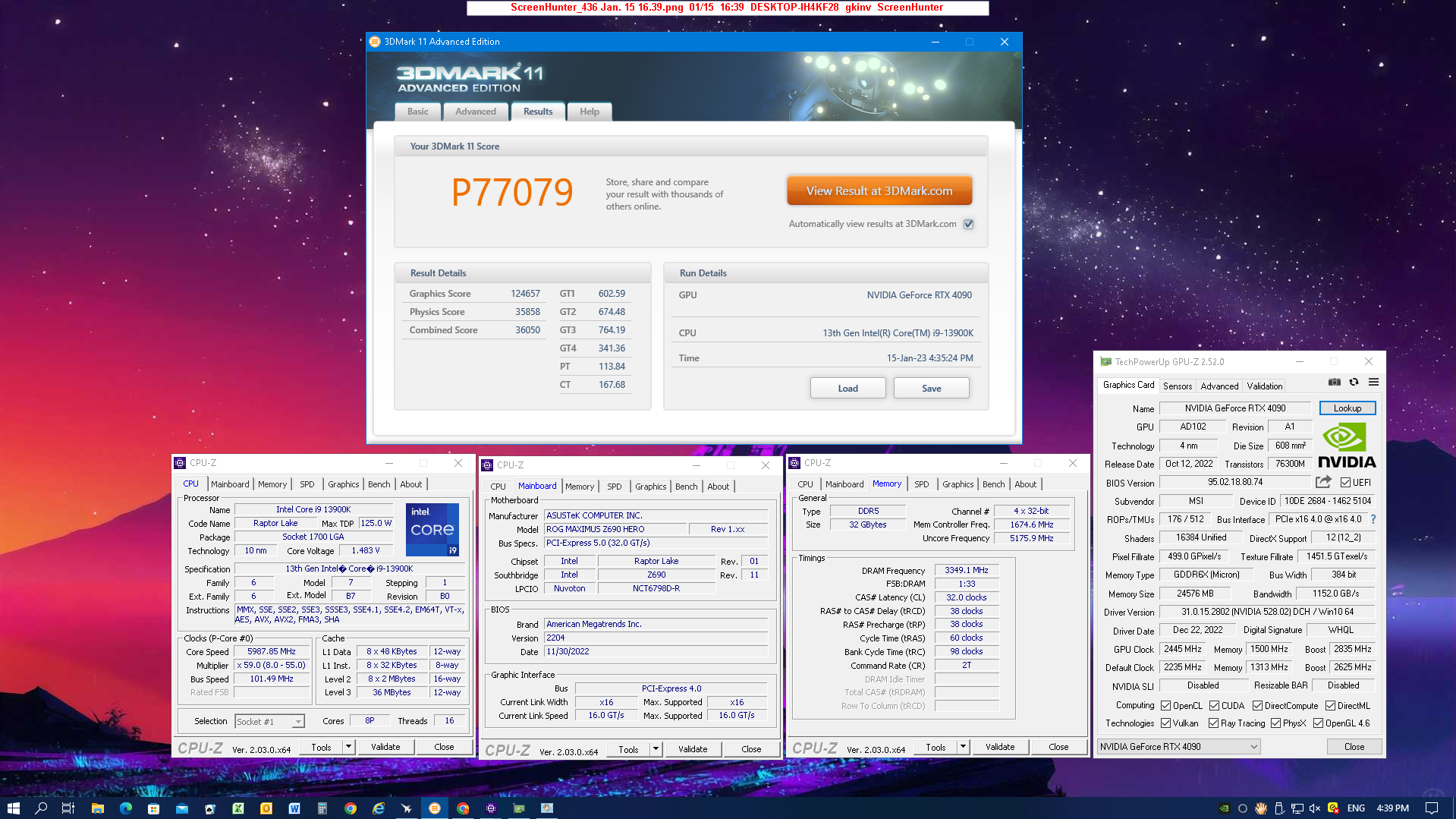This screenshot has height=819, width=1456.
Task: Open Task View on the taskbar
Action: click(x=68, y=808)
